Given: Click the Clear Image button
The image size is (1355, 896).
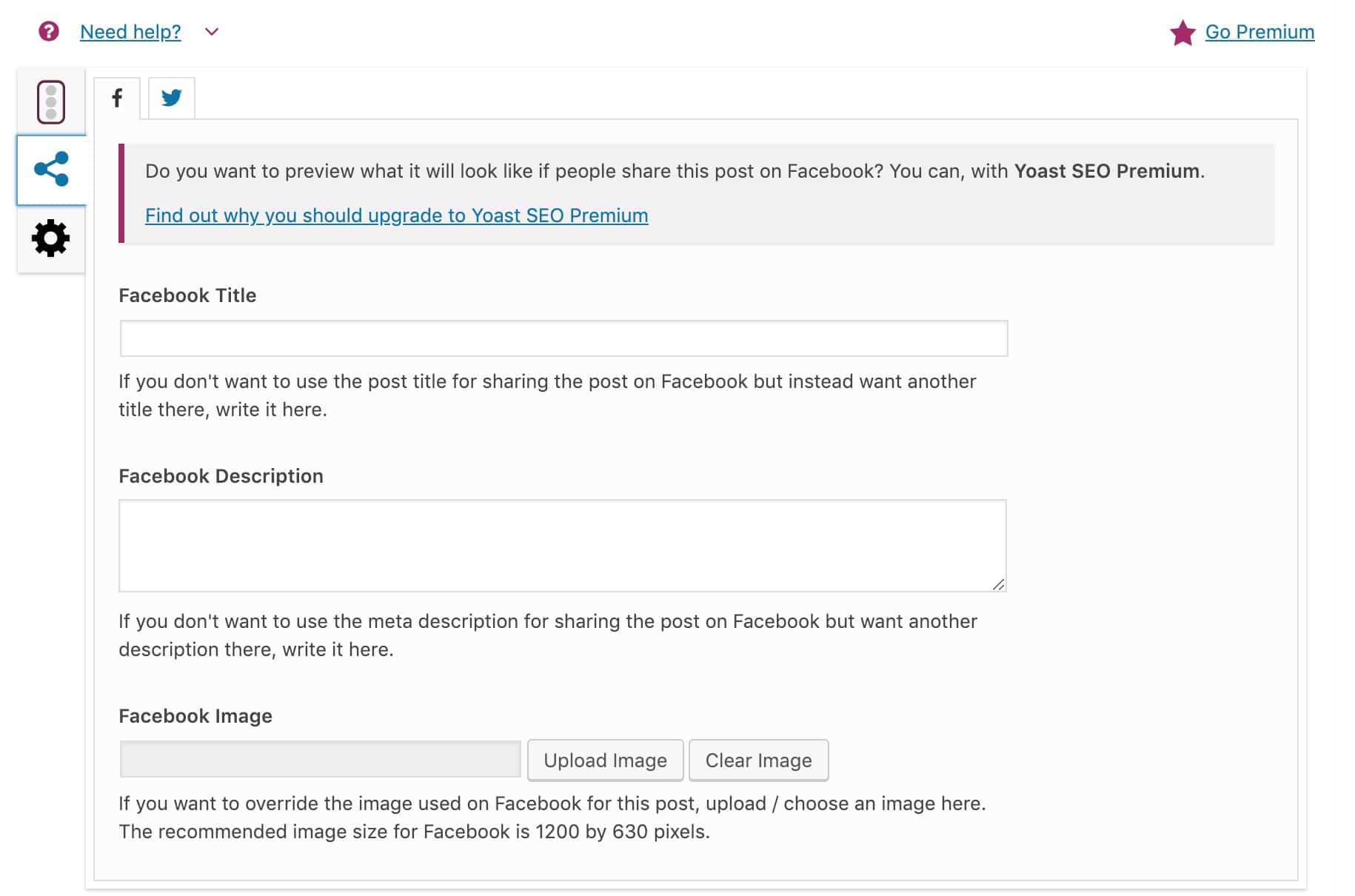Looking at the screenshot, I should [x=758, y=760].
